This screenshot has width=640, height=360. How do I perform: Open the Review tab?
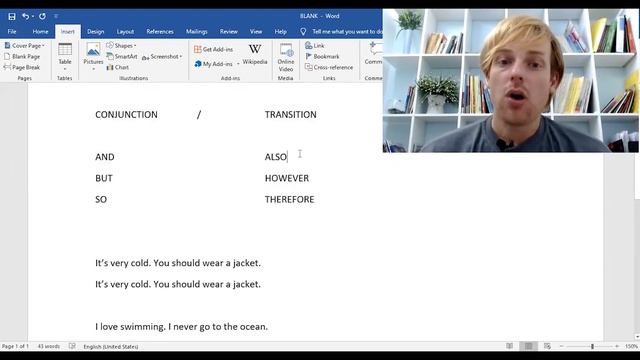(229, 31)
